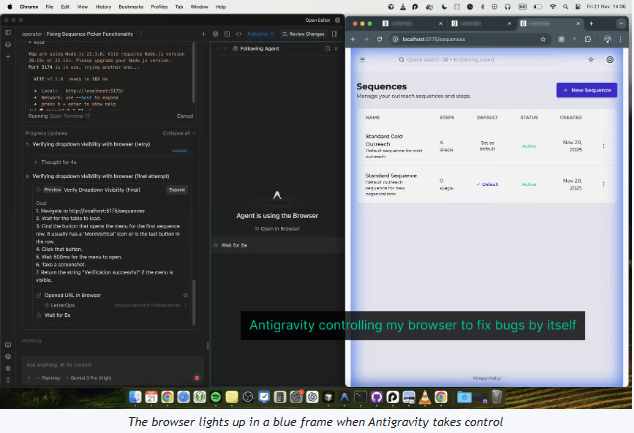Click the code brackets icon in Antigravity's header
The image size is (634, 433).
tap(239, 34)
